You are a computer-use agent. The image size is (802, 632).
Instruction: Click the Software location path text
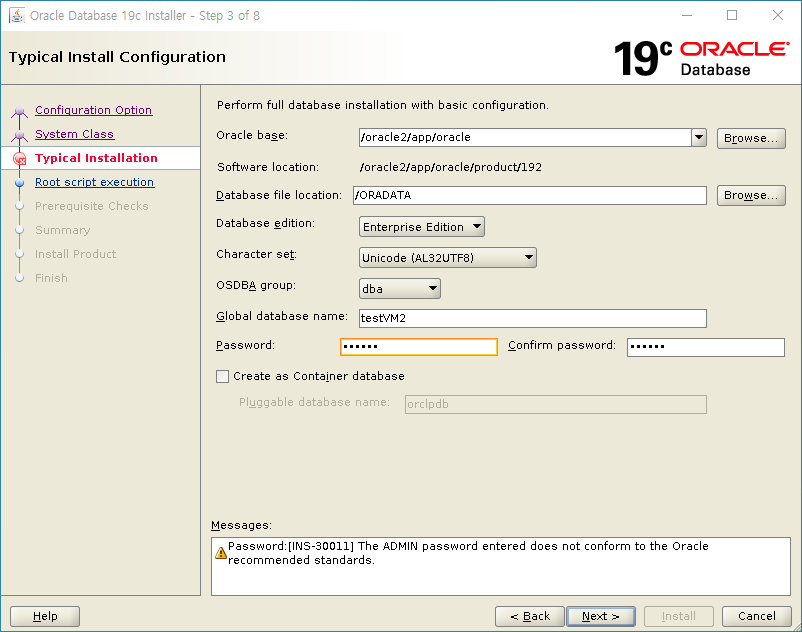(x=451, y=167)
